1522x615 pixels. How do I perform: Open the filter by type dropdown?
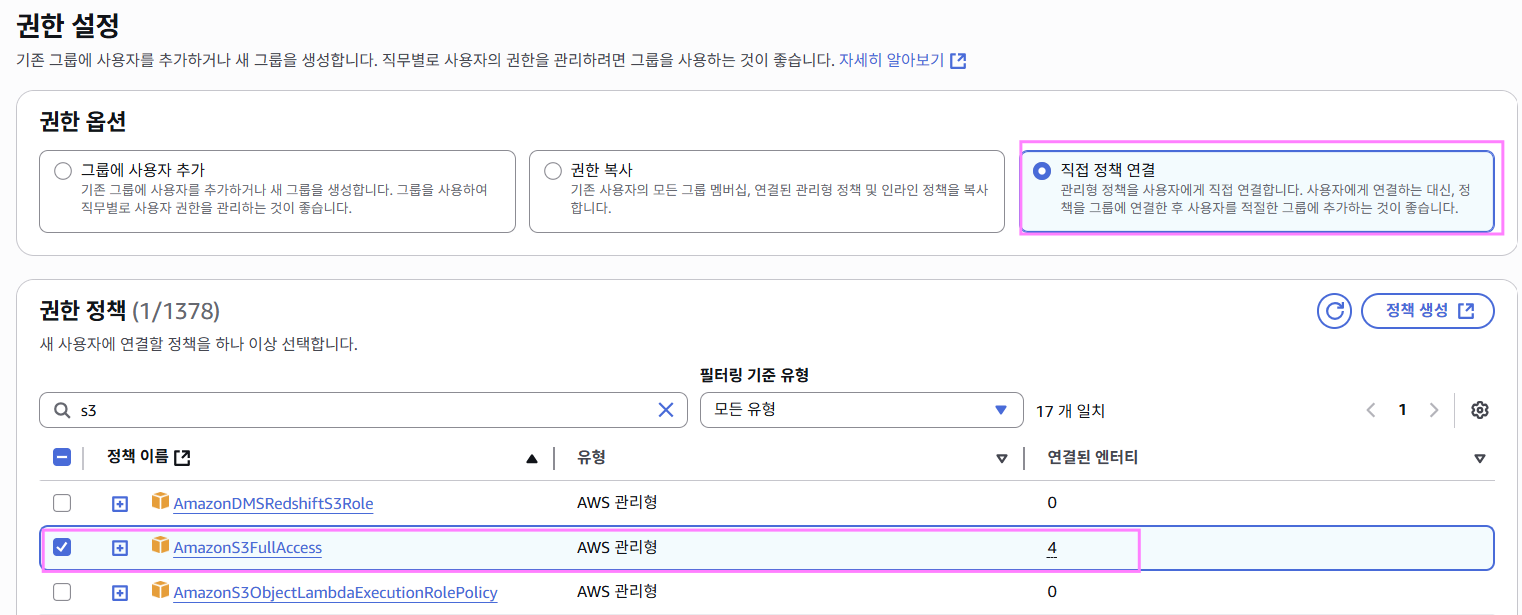coord(861,410)
